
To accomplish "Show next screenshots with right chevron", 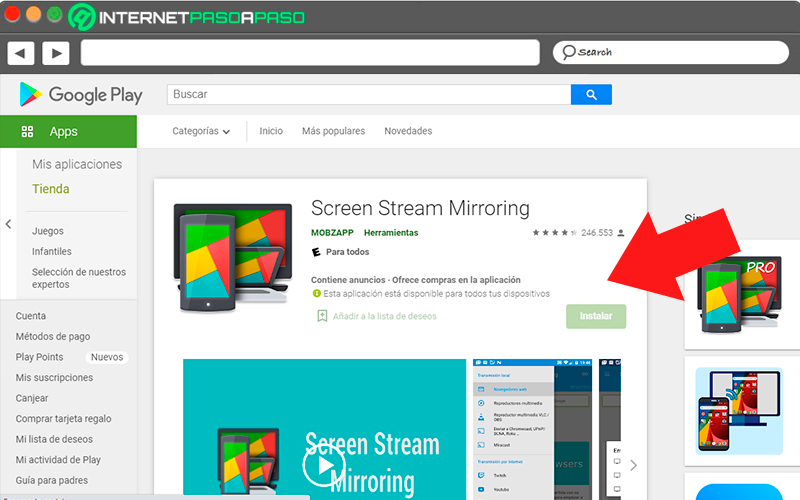I will (x=633, y=465).
